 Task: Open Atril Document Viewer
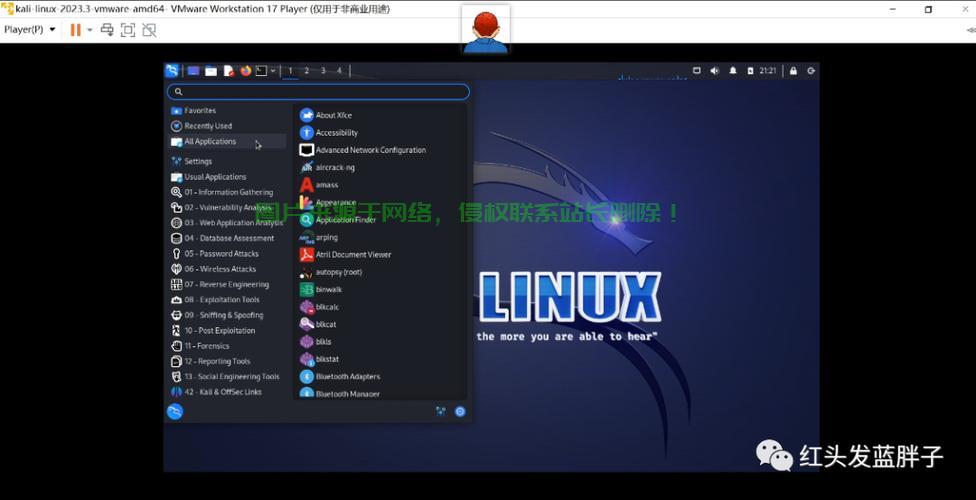353,255
